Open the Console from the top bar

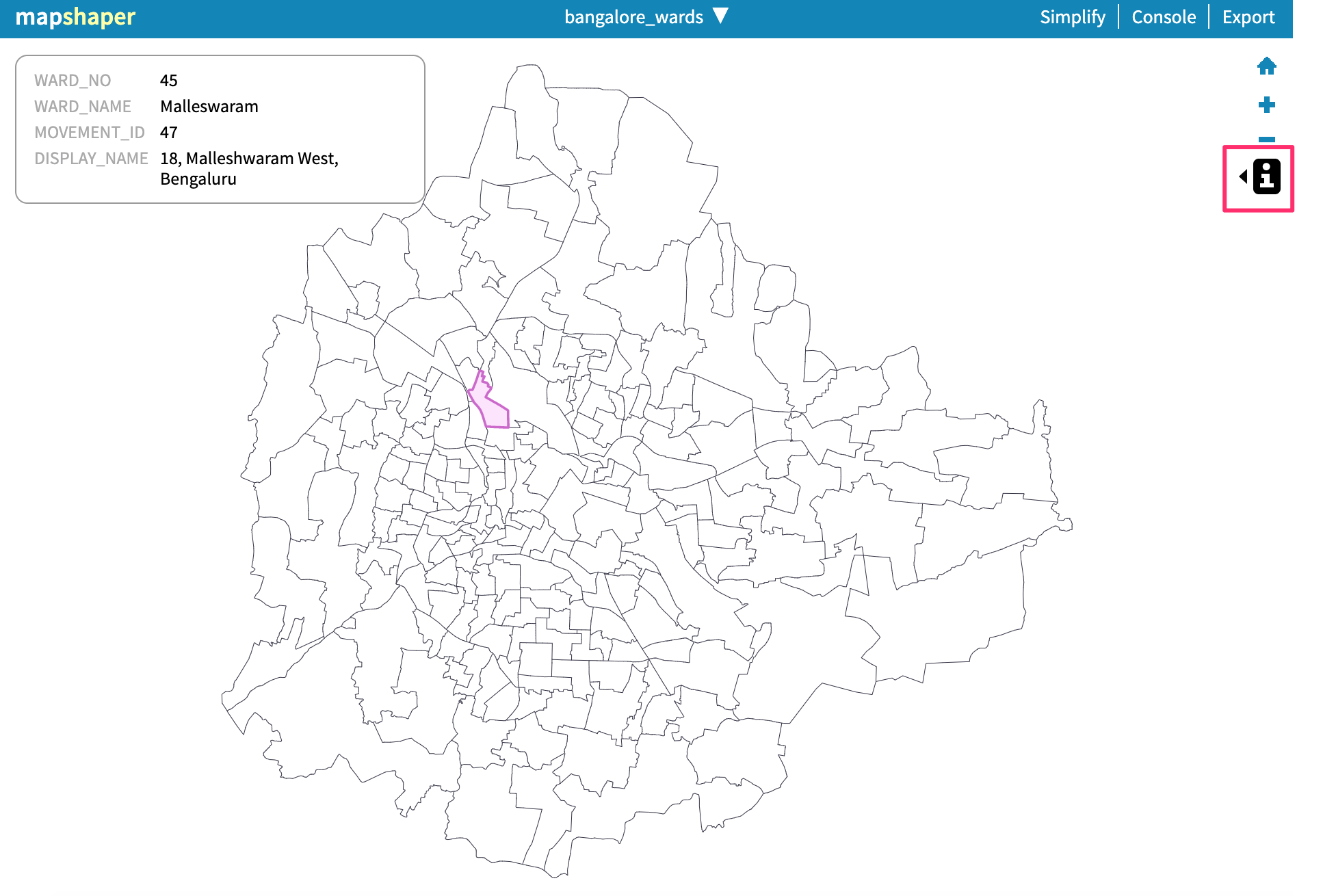click(1164, 16)
